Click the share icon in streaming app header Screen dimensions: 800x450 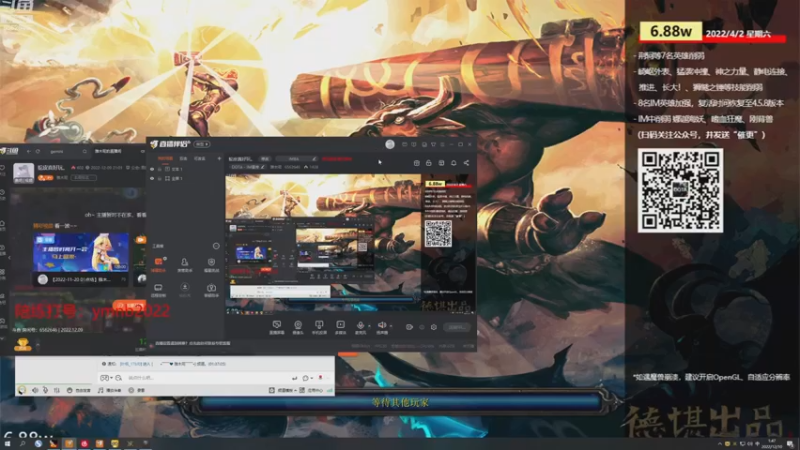coord(466,163)
